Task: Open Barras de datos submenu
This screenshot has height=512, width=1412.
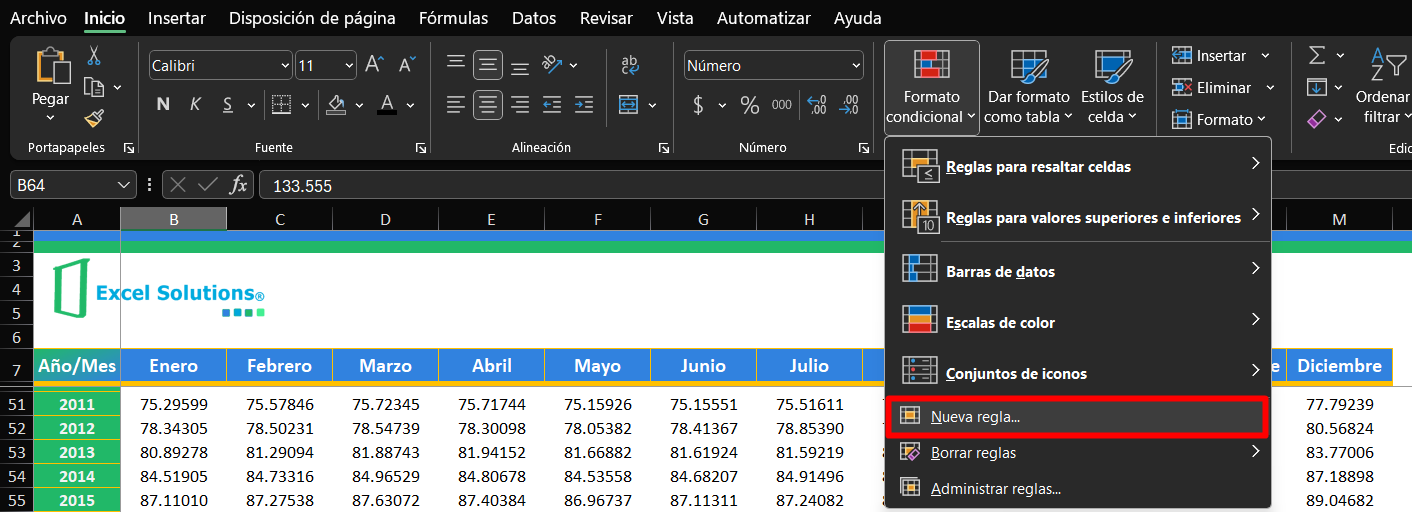Action: point(1078,271)
